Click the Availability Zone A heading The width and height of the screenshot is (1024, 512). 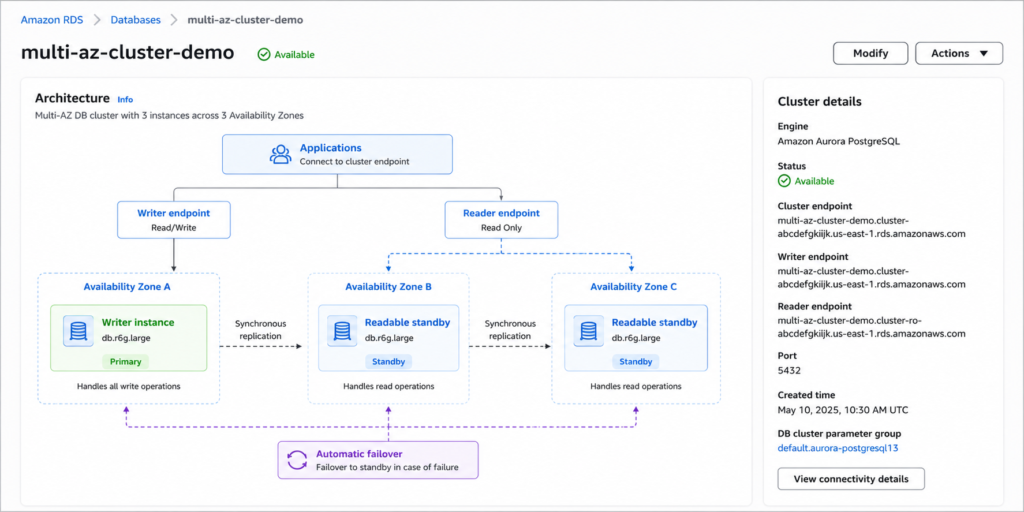click(129, 286)
